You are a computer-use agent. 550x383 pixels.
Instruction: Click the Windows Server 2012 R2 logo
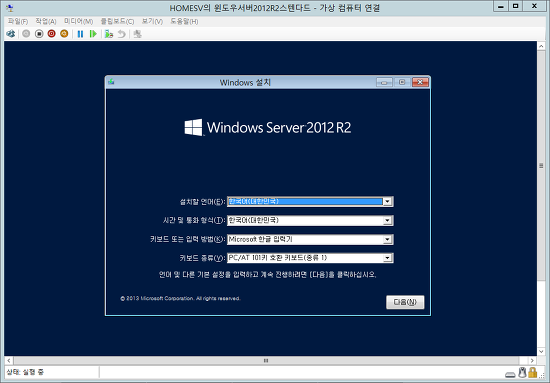[x=268, y=127]
